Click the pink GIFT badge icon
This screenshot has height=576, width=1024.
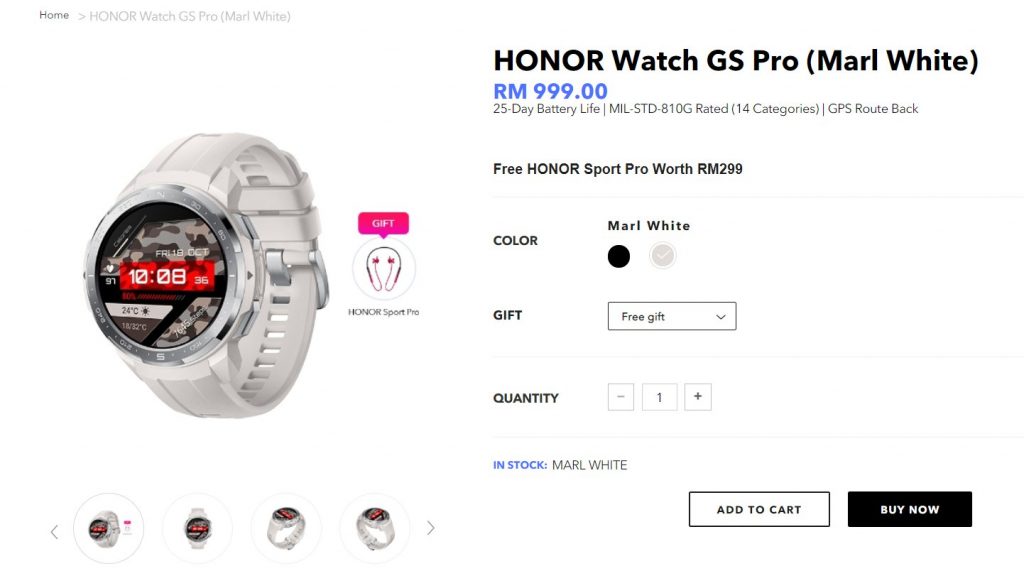pos(383,223)
